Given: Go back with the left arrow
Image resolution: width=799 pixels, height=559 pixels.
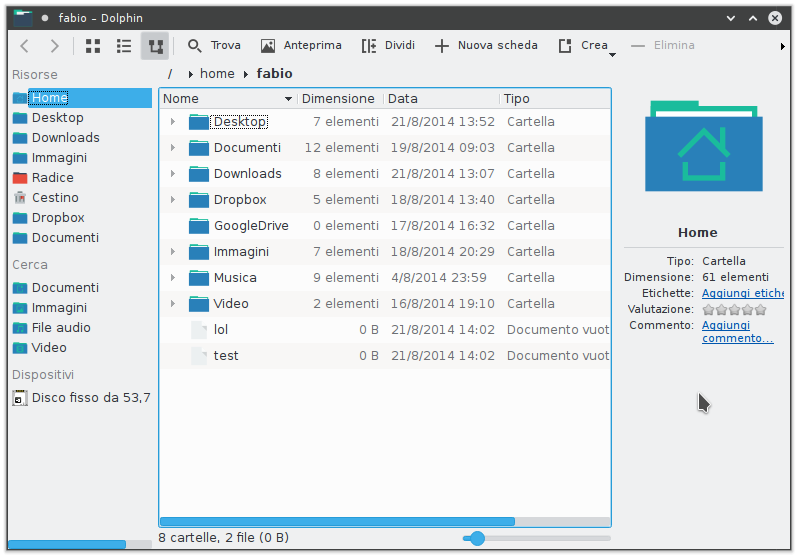Looking at the screenshot, I should (x=24, y=46).
